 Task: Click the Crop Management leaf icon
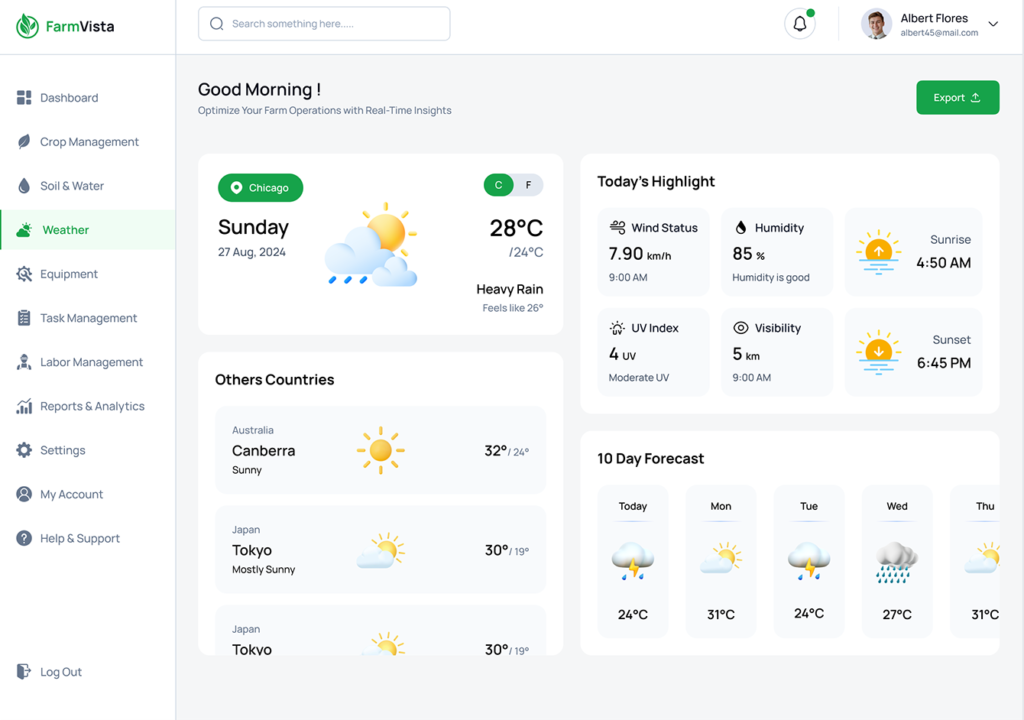click(x=24, y=142)
